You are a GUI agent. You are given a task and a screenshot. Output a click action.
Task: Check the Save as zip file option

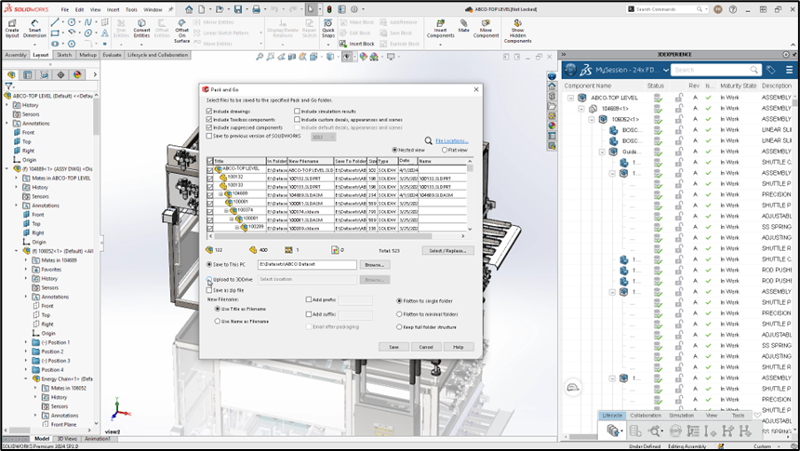(x=210, y=289)
